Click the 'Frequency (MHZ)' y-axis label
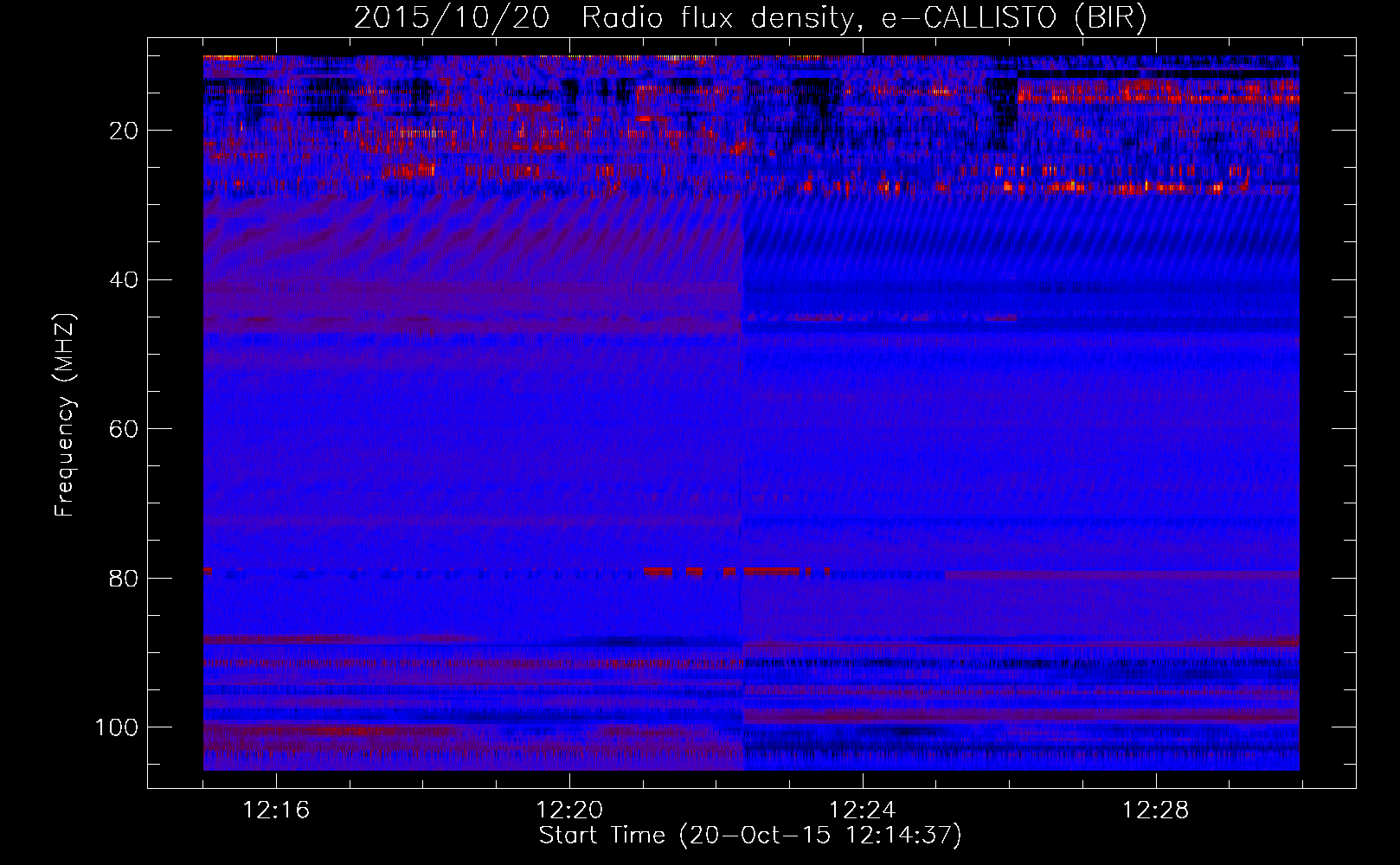The width and height of the screenshot is (1400, 865). click(x=65, y=415)
